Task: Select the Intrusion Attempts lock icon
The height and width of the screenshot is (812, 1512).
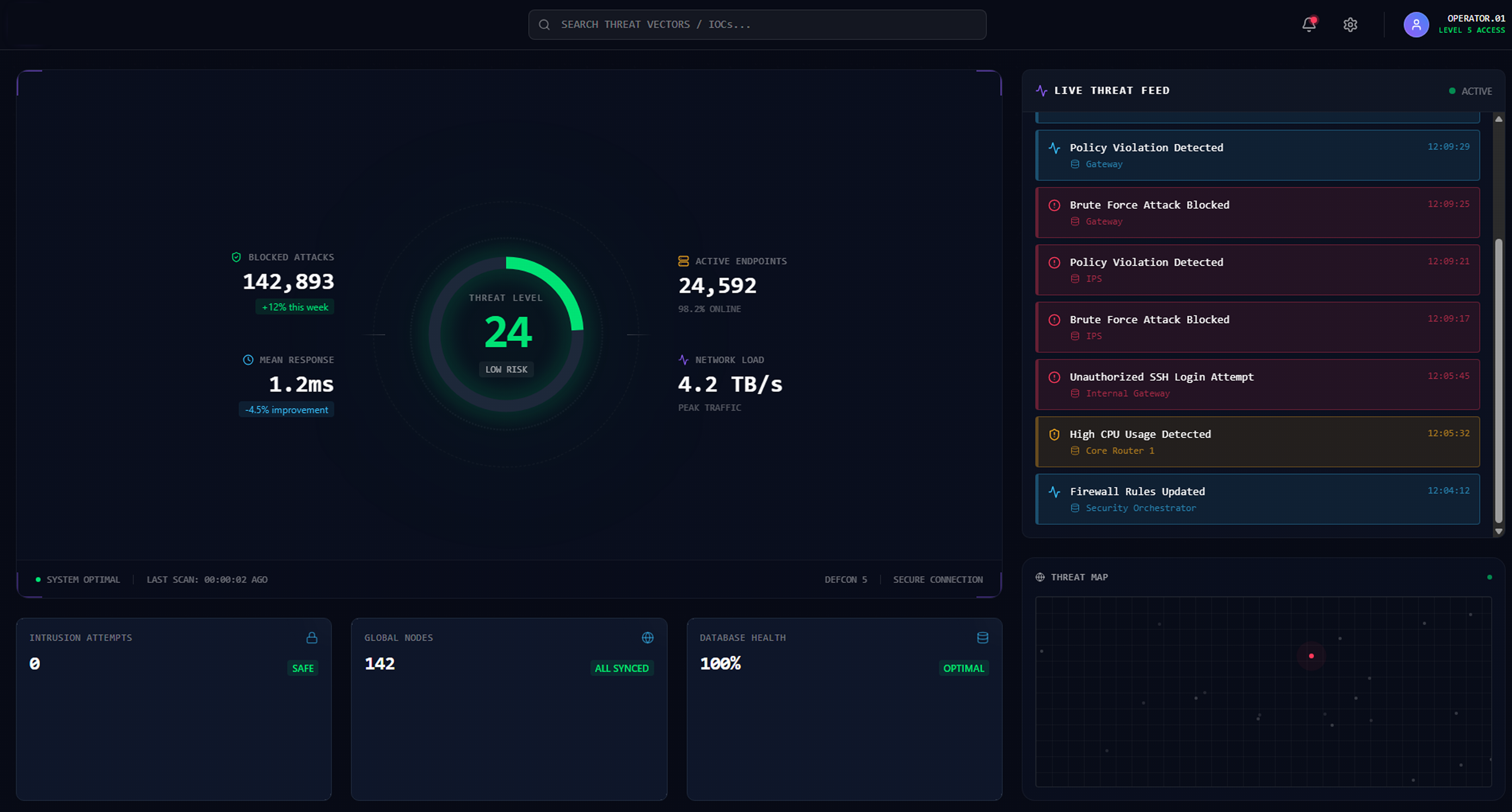Action: click(311, 638)
